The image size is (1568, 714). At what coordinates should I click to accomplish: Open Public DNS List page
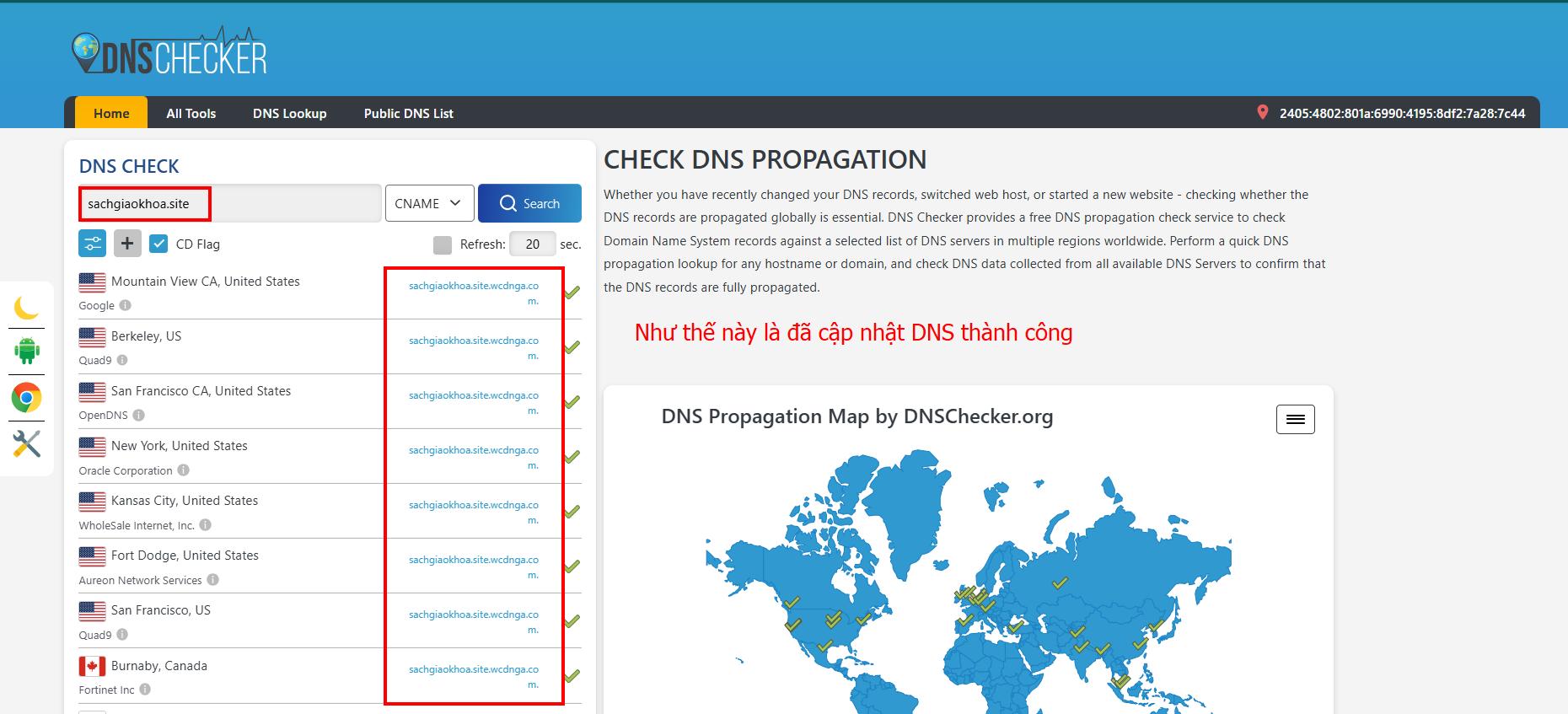(408, 113)
